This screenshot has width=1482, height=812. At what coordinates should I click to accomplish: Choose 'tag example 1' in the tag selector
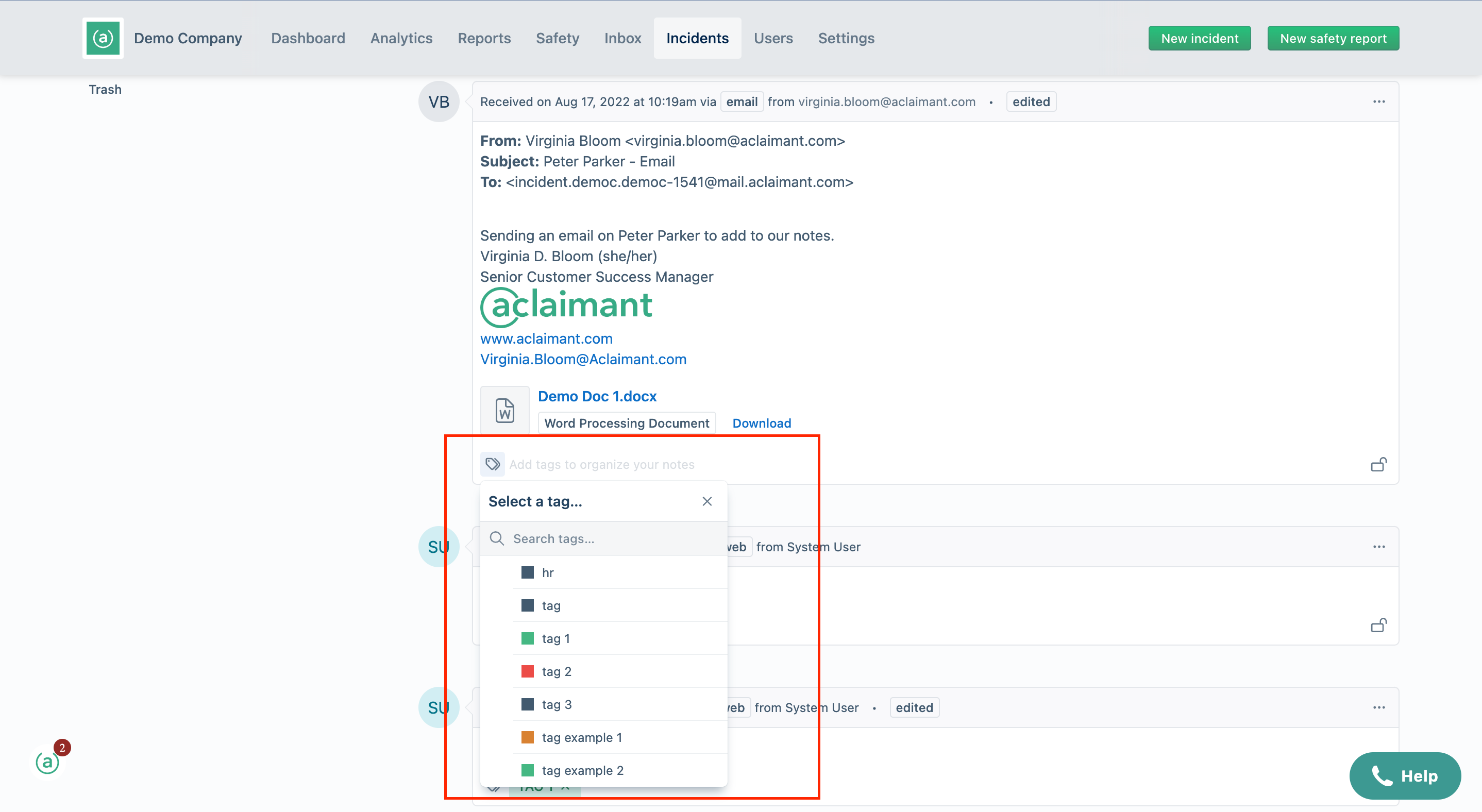point(582,737)
